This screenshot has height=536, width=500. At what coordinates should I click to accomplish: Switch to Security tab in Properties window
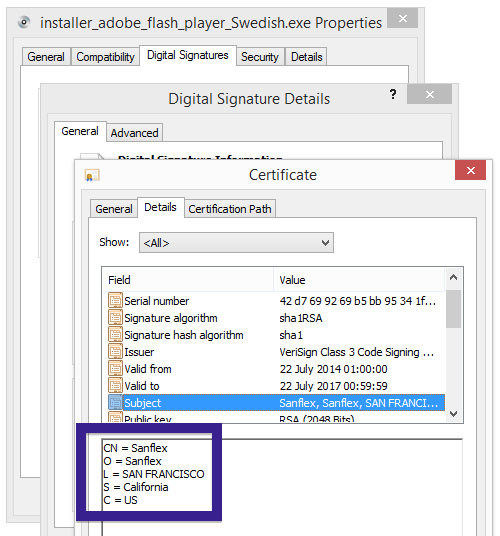pyautogui.click(x=260, y=57)
